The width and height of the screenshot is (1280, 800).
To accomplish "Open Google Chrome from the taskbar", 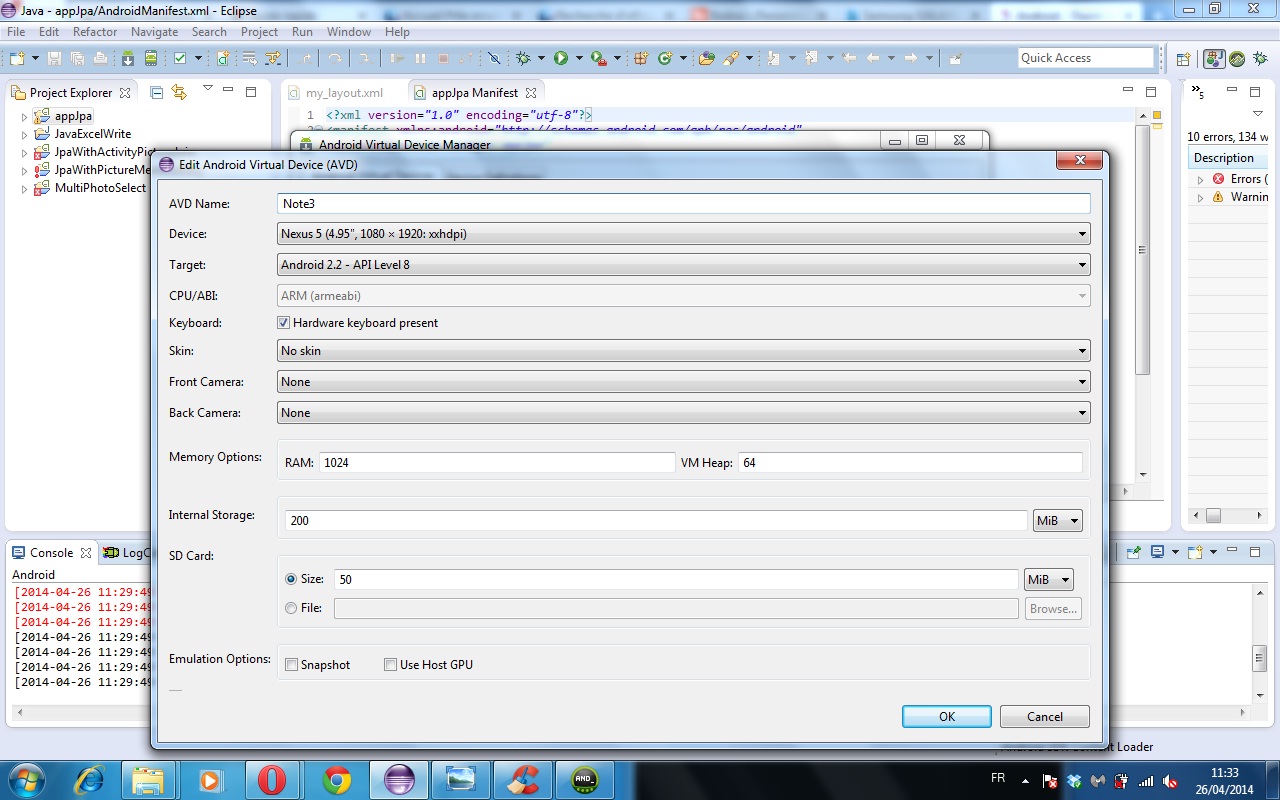I will pyautogui.click(x=337, y=779).
